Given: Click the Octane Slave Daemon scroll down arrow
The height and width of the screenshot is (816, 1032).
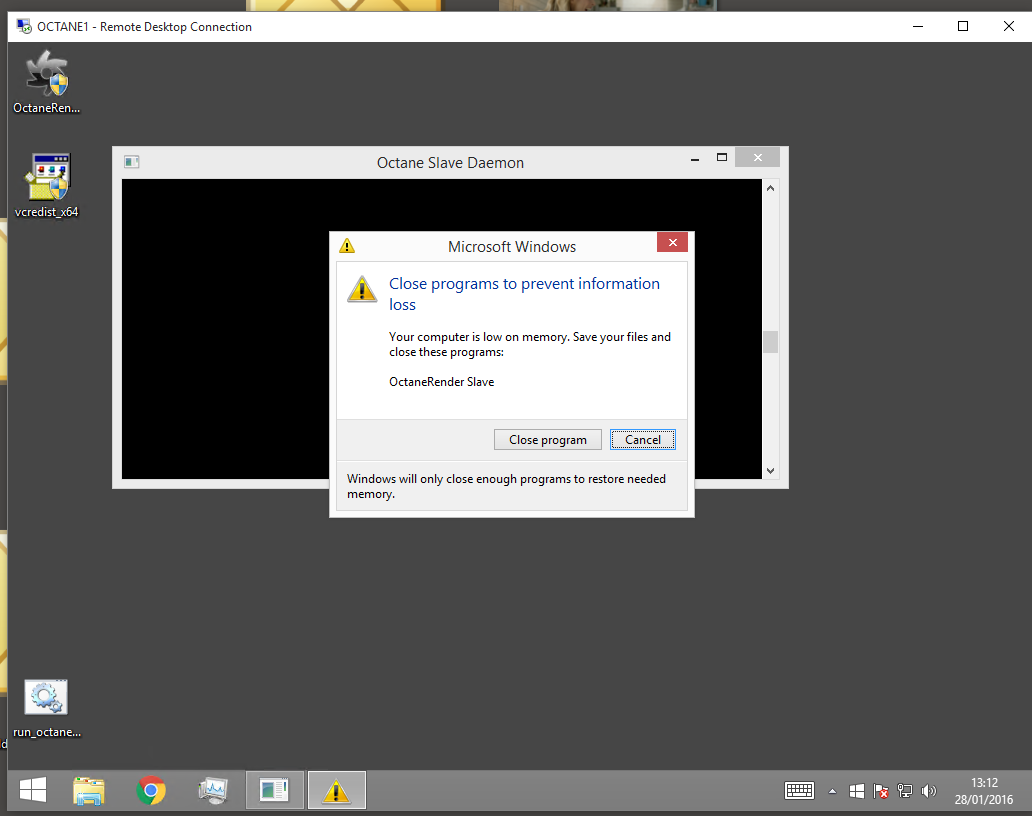Looking at the screenshot, I should click(x=770, y=471).
